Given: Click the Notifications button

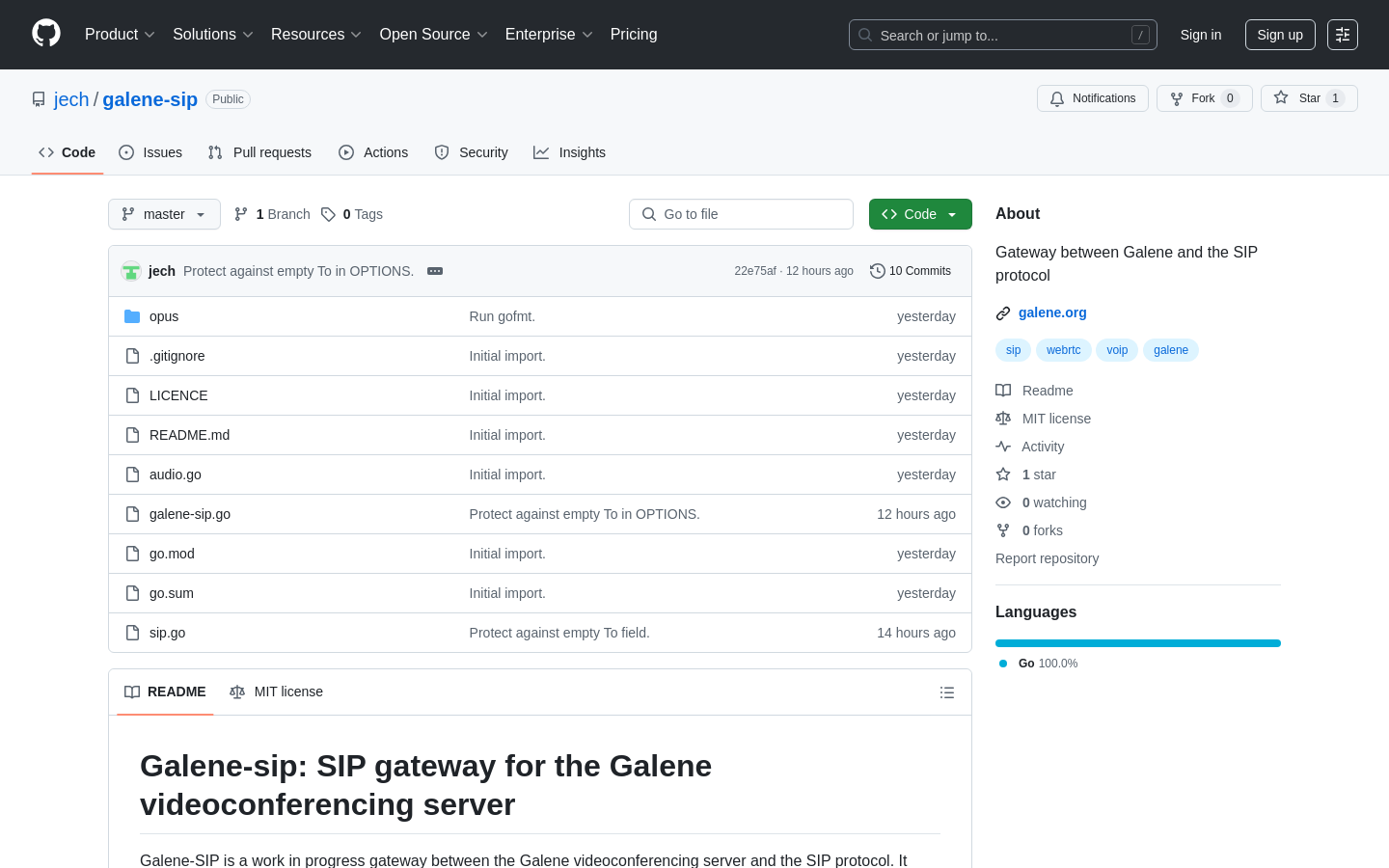Looking at the screenshot, I should [x=1093, y=98].
